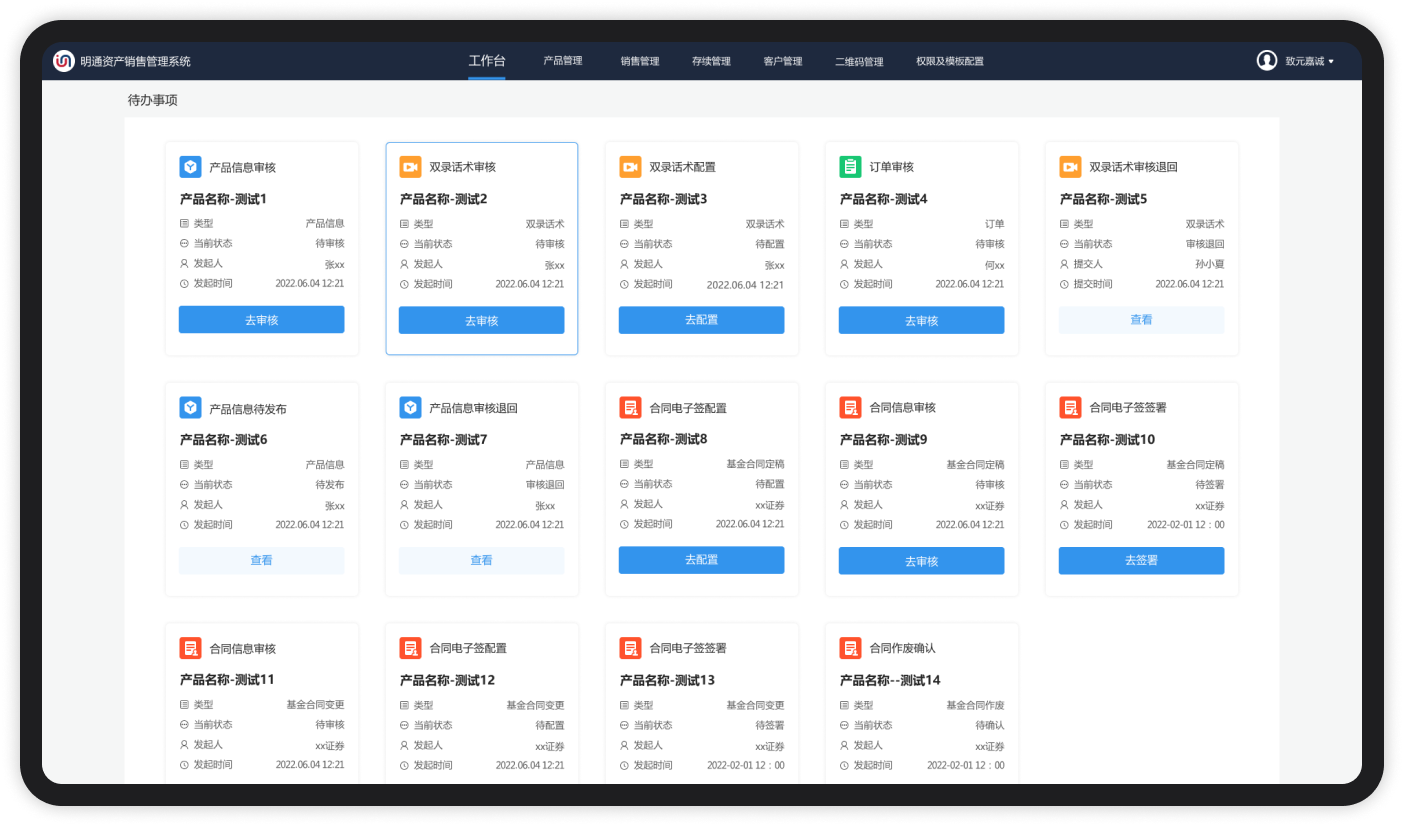Select the highlighted 产品名称-测试2 card title

(x=444, y=199)
